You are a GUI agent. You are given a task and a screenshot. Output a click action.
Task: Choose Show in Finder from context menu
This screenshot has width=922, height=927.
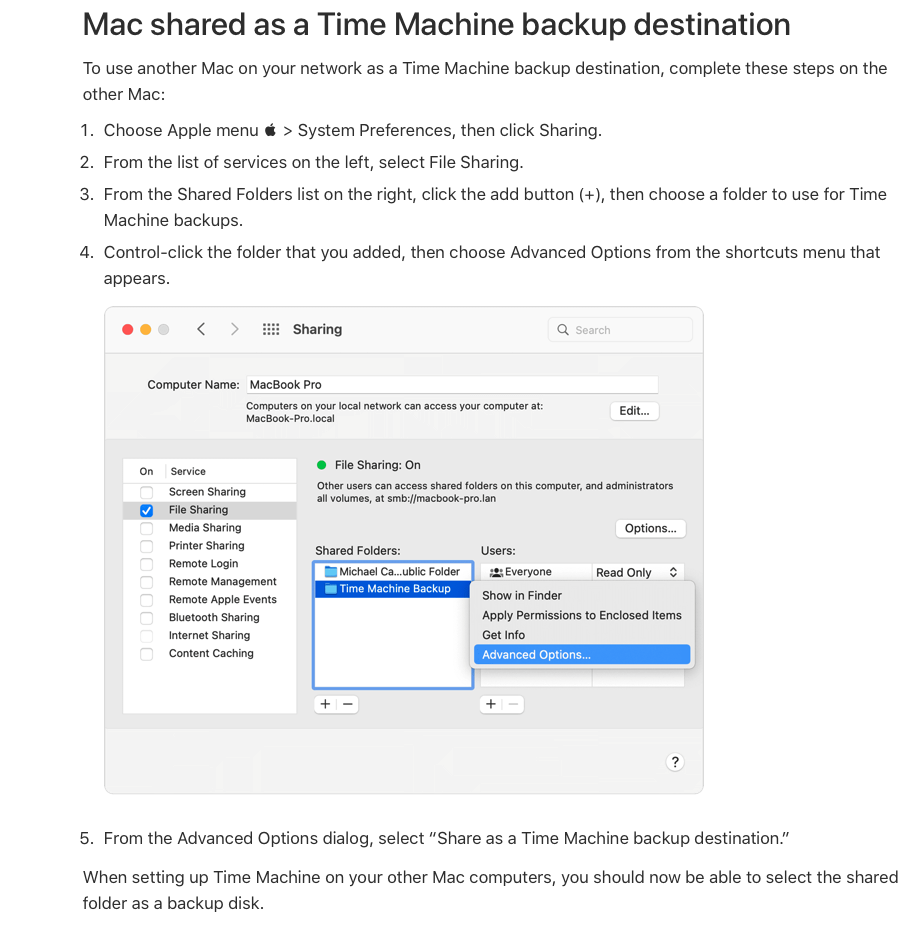[x=582, y=595]
